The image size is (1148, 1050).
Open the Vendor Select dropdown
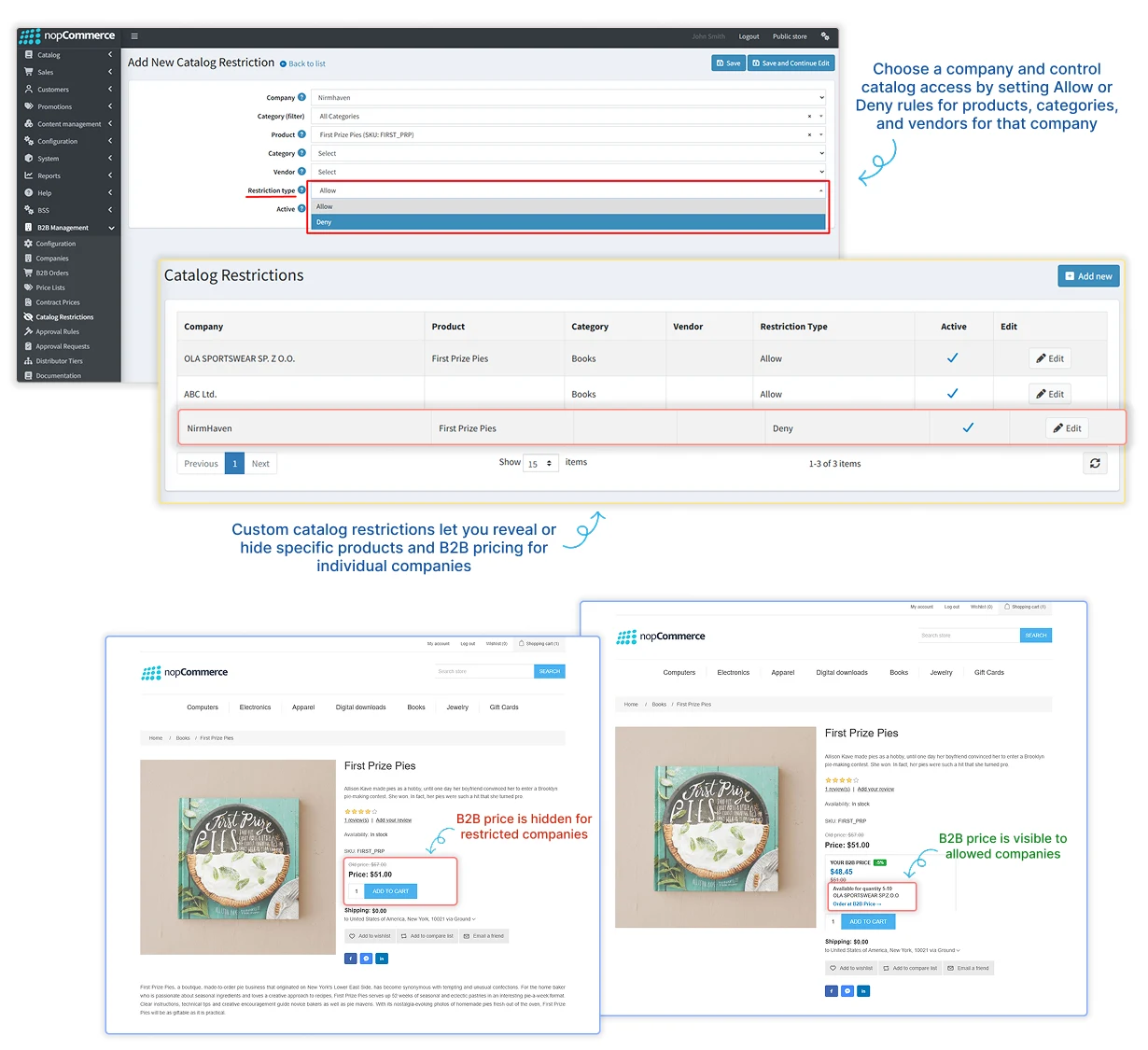point(569,172)
